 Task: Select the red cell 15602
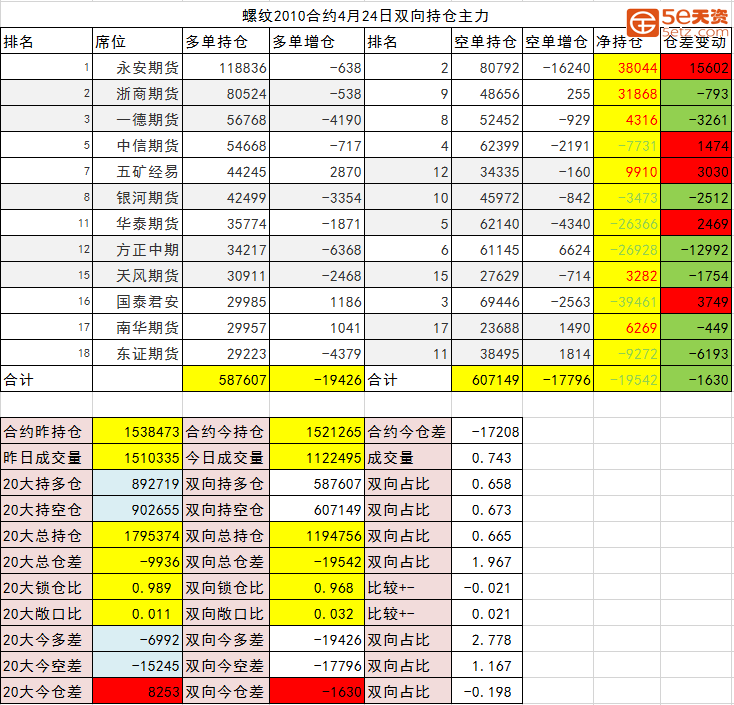pyautogui.click(x=696, y=68)
